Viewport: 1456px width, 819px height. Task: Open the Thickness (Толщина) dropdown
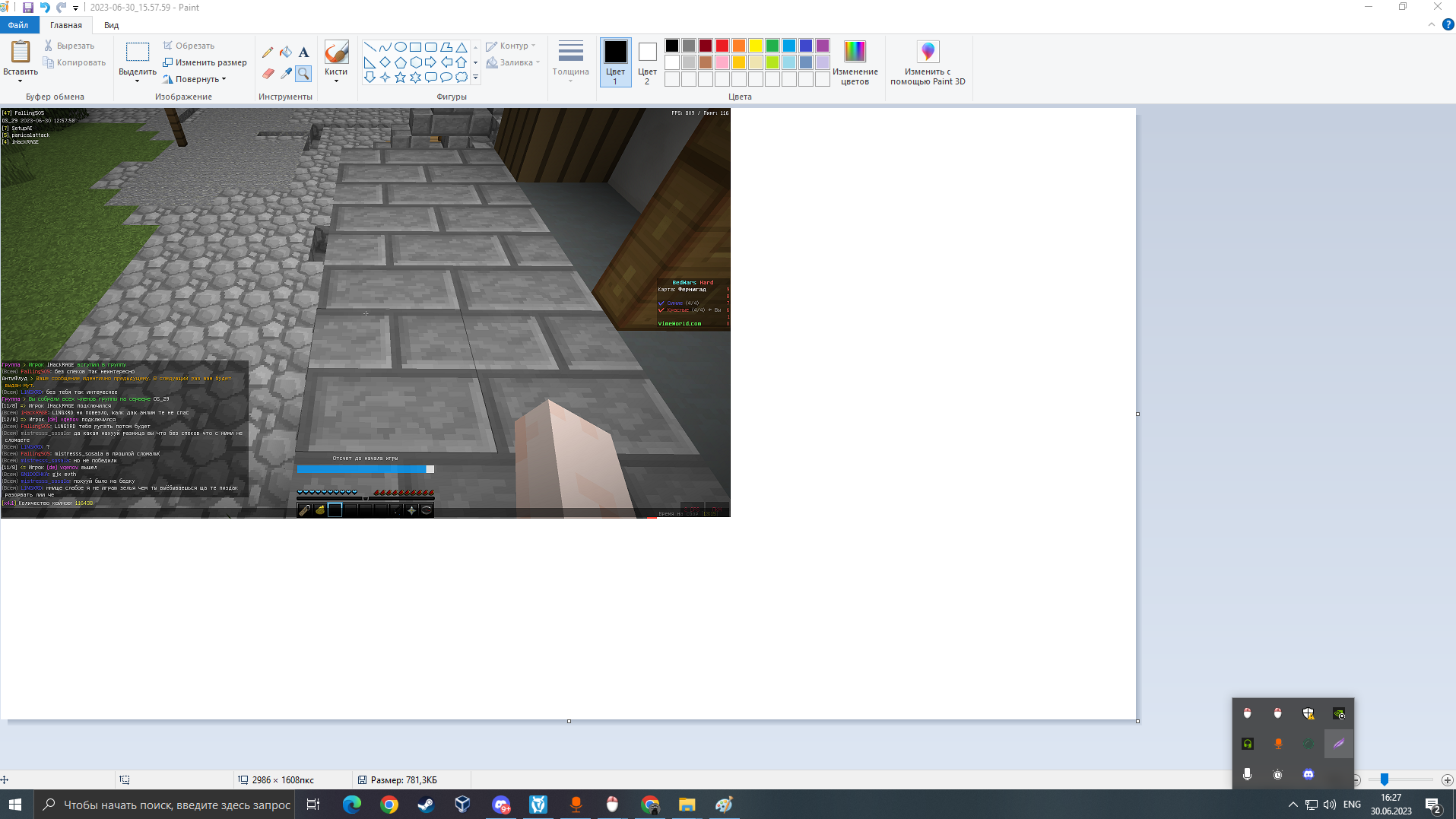click(570, 62)
